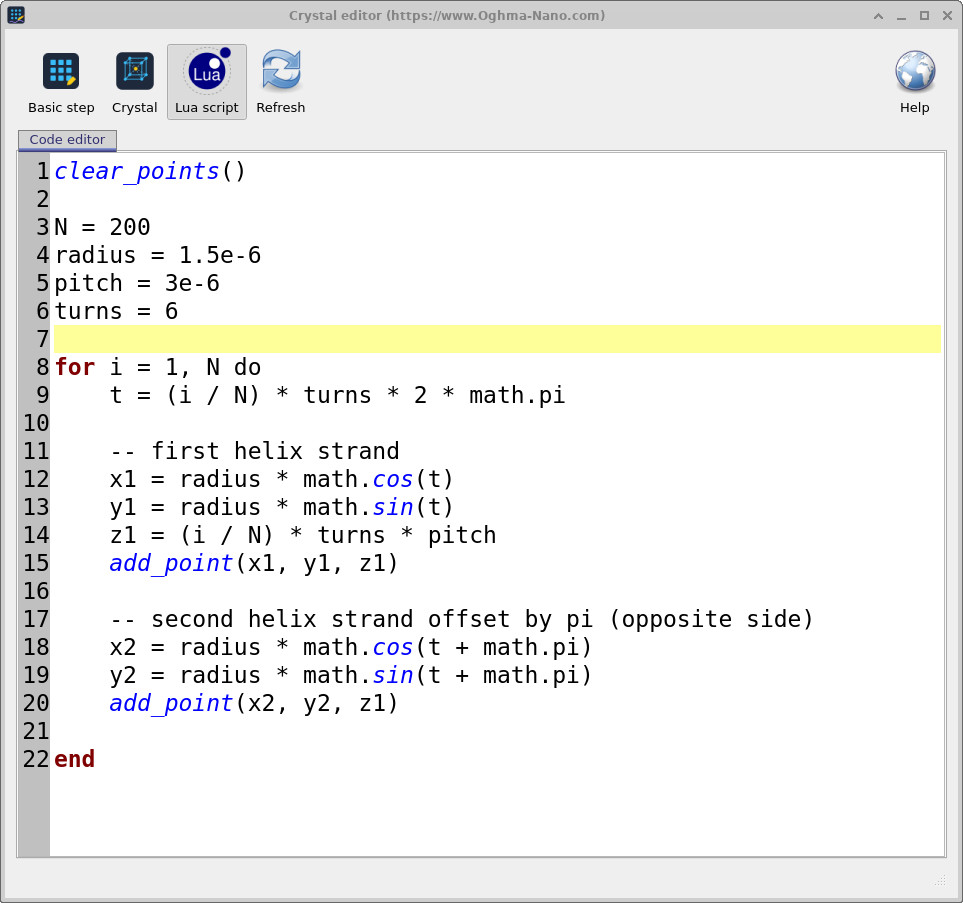Image resolution: width=963 pixels, height=903 pixels.
Task: Roll up window with the caret button
Action: point(878,16)
